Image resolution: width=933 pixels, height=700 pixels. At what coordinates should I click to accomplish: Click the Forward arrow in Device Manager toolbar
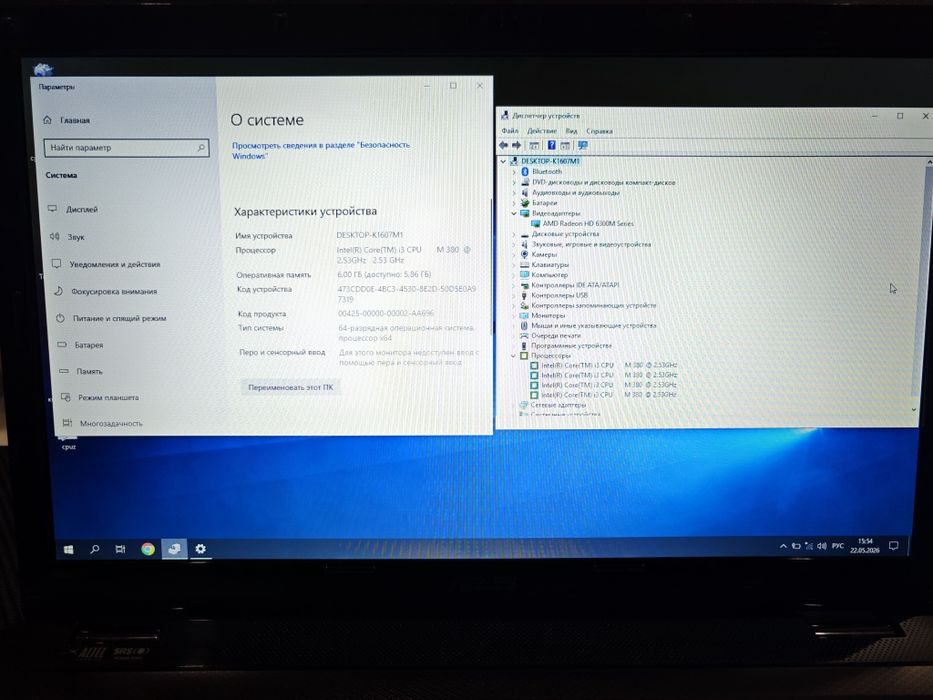point(516,145)
